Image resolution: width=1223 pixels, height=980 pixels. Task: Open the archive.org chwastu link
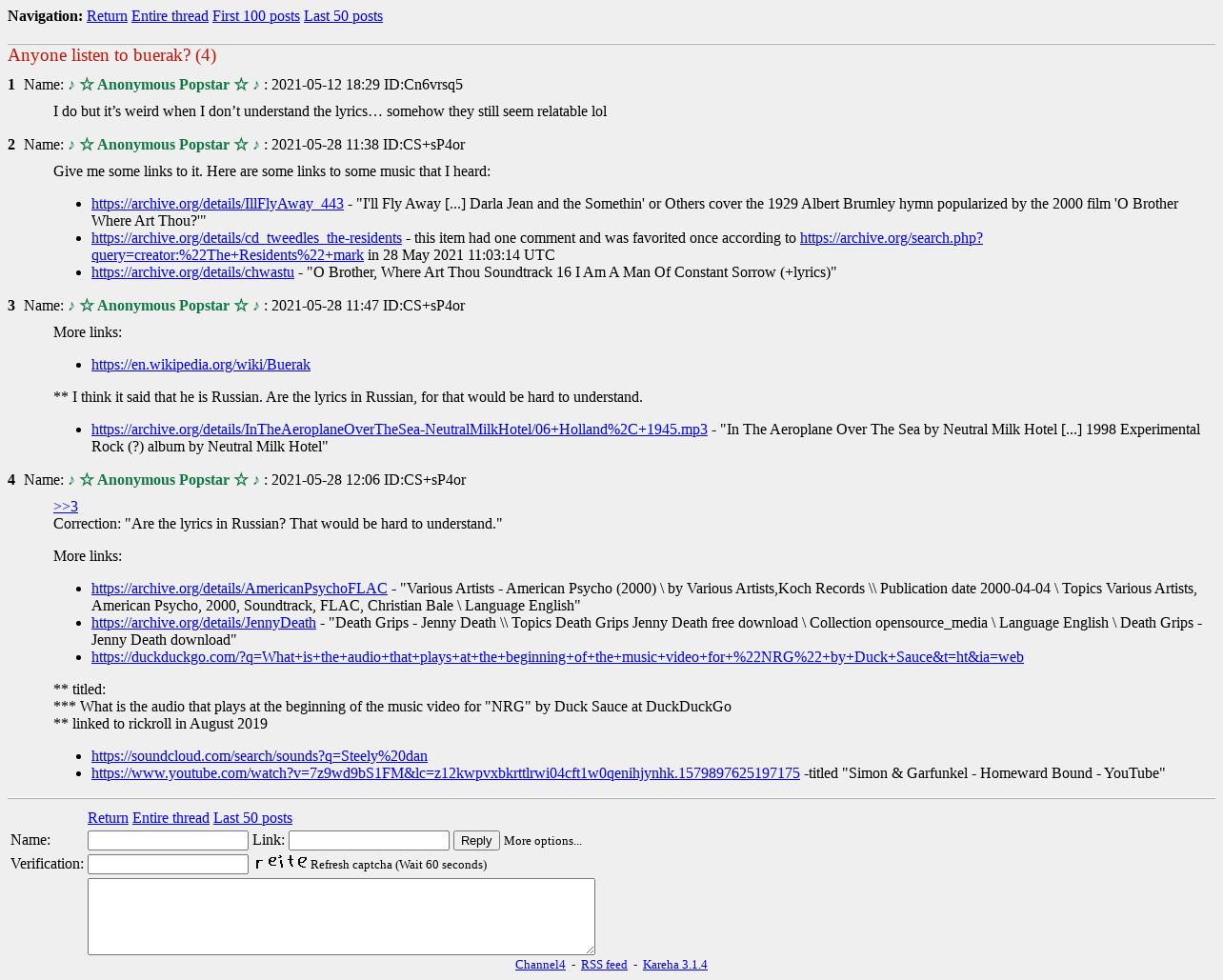pyautogui.click(x=192, y=272)
